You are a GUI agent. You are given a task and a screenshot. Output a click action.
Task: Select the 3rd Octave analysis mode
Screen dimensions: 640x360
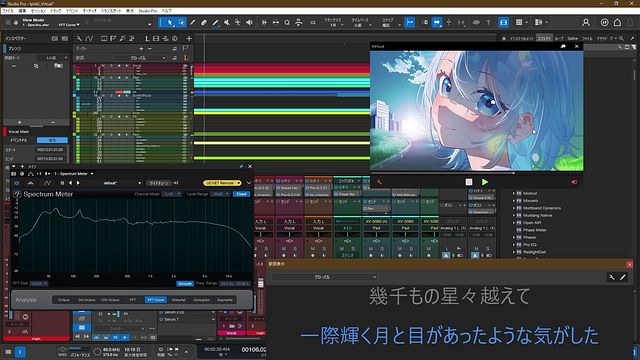pos(87,300)
